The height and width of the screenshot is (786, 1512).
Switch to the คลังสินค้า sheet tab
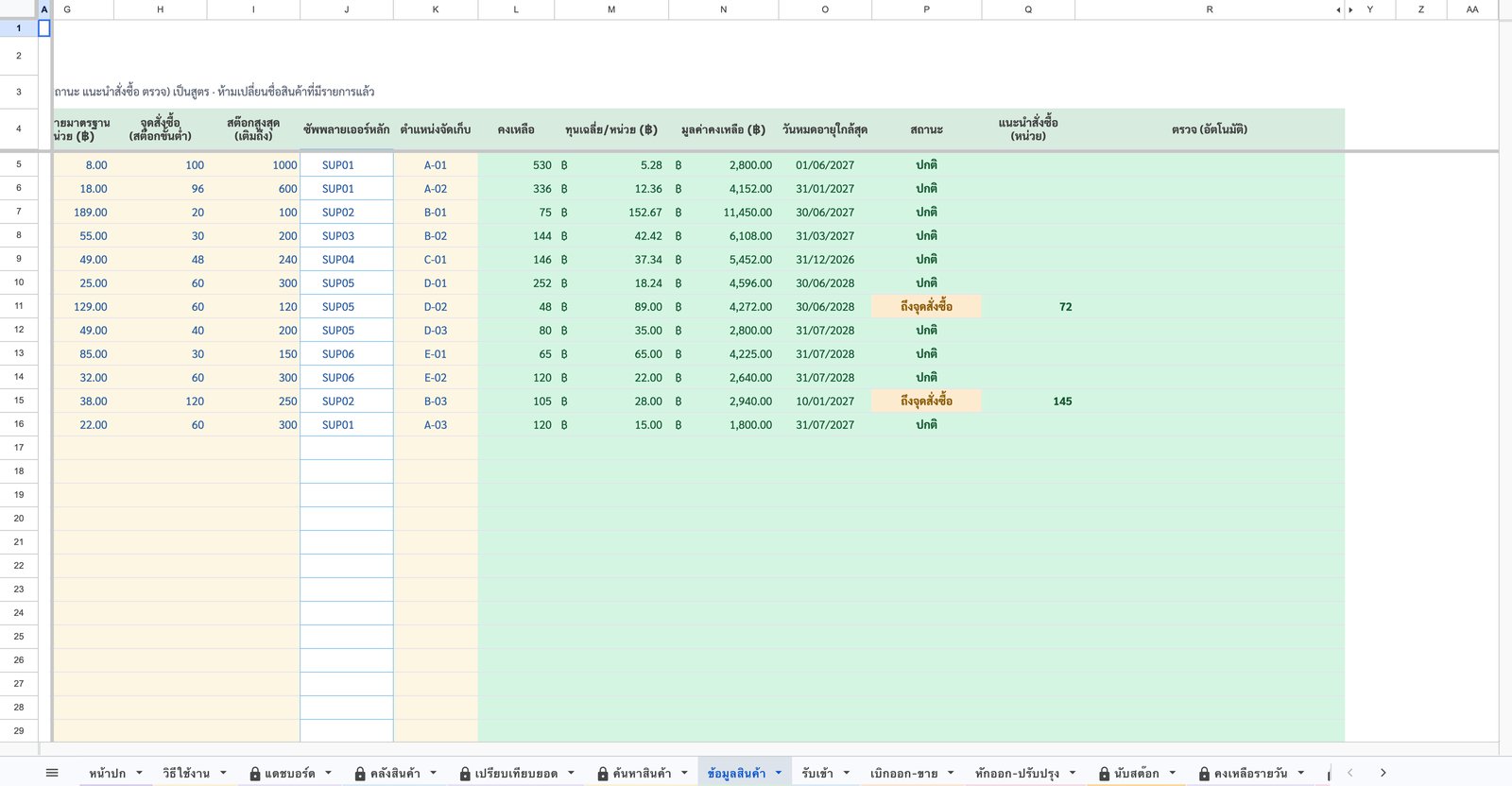point(395,773)
